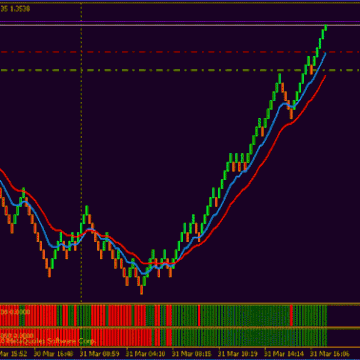Click the MetaQuotes Software Corp. copyright text

click(48, 341)
